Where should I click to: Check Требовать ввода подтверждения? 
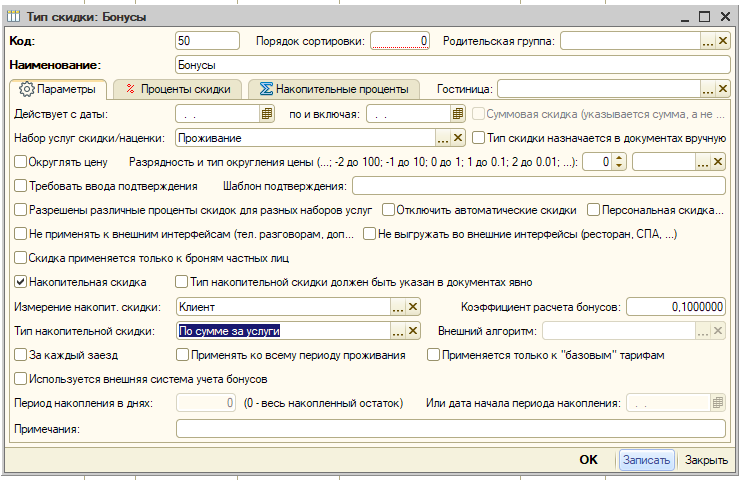tap(20, 186)
